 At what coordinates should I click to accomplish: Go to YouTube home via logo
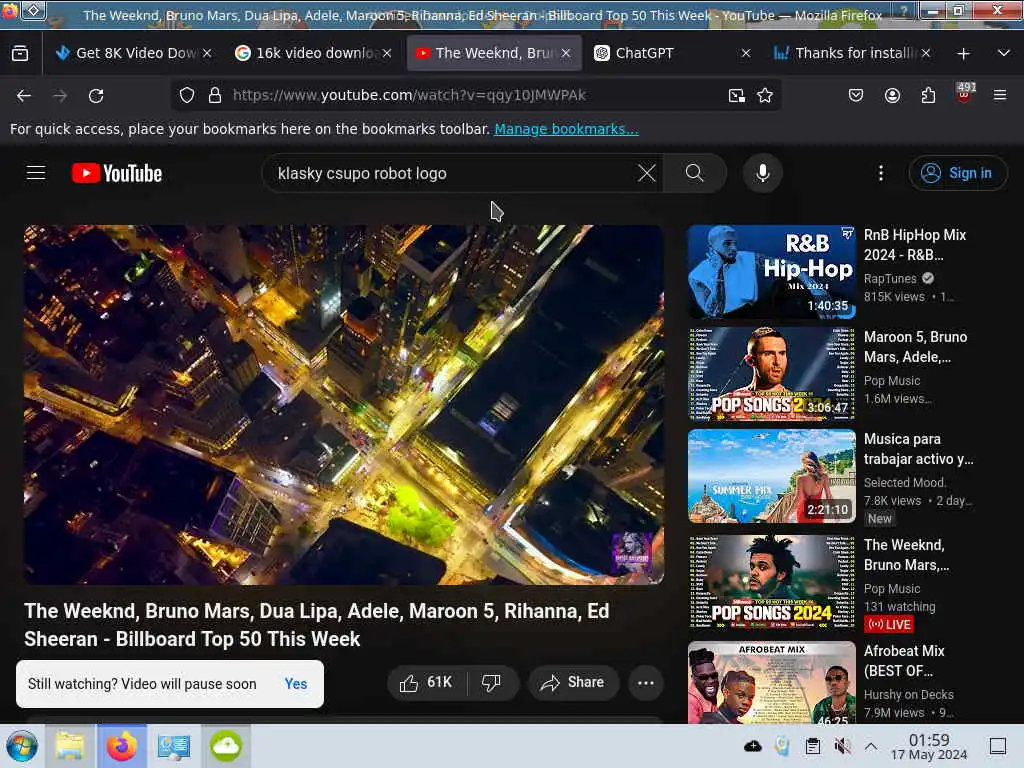point(117,173)
